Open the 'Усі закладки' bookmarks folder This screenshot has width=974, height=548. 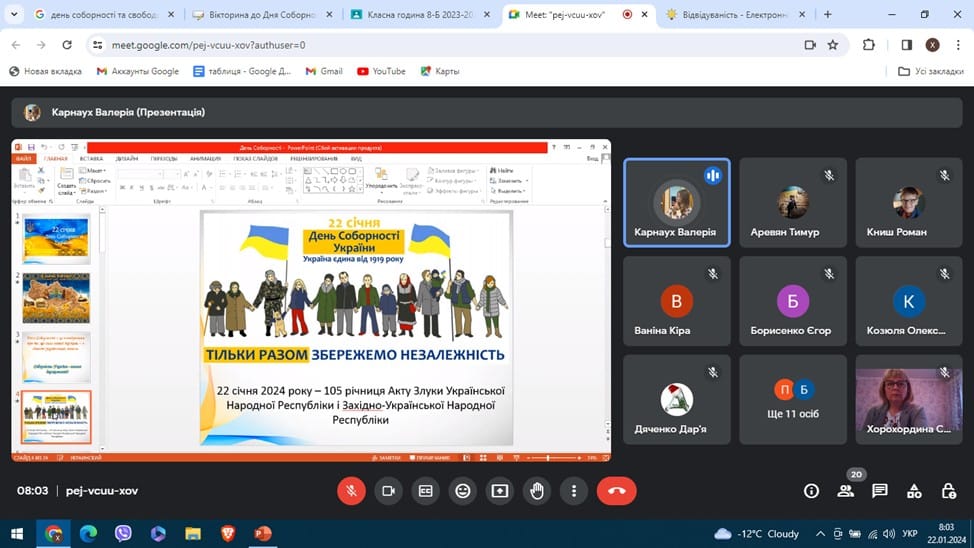click(x=930, y=71)
